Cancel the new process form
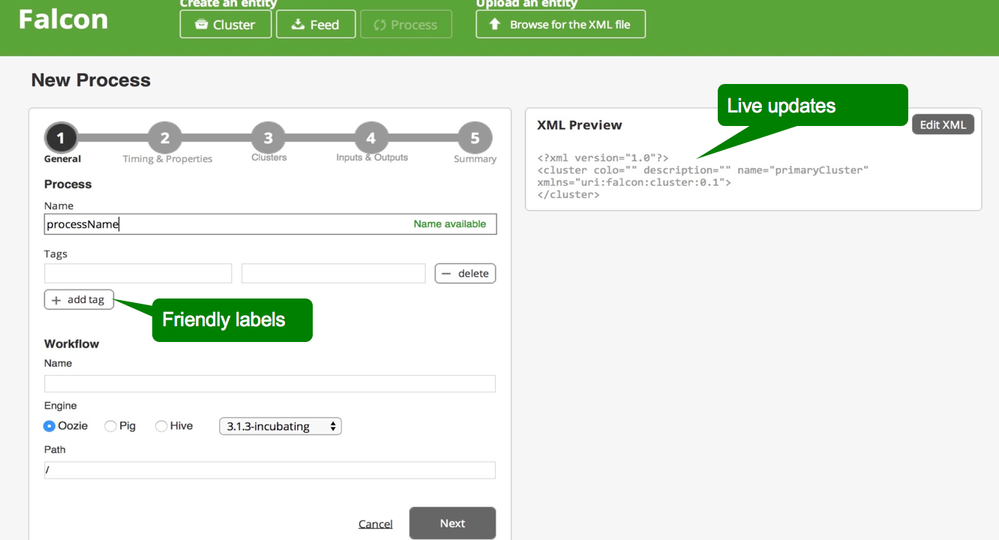This screenshot has height=540, width=999. 375,523
